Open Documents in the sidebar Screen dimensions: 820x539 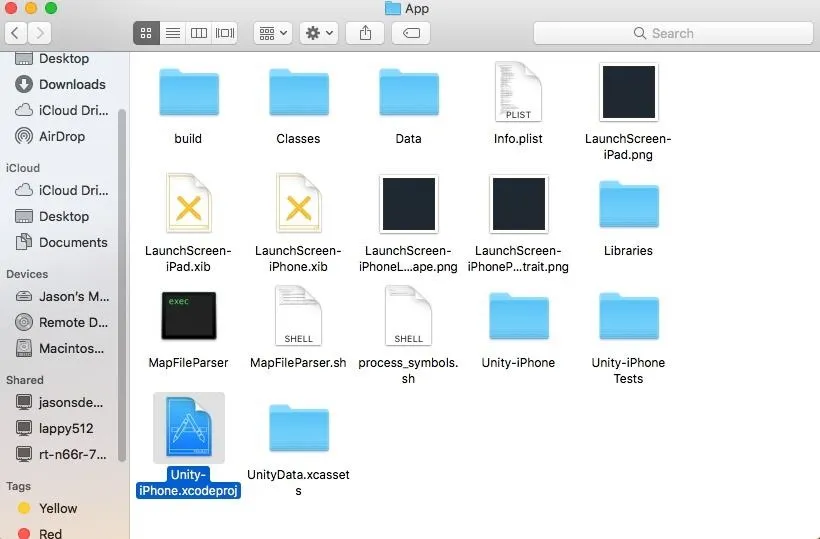click(x=62, y=243)
